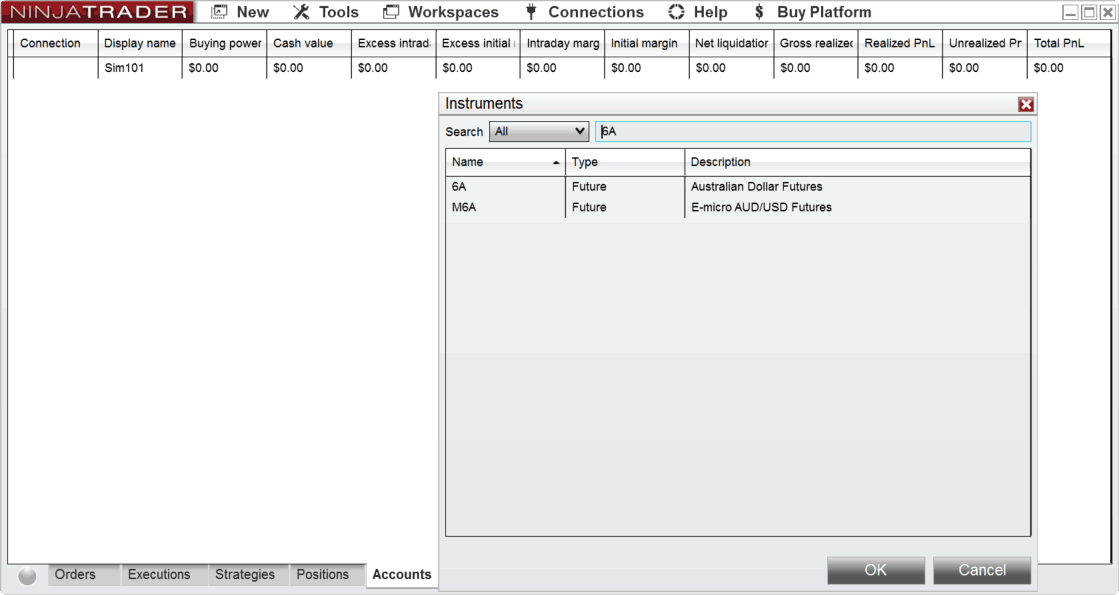Click the Connection column header

pos(55,44)
